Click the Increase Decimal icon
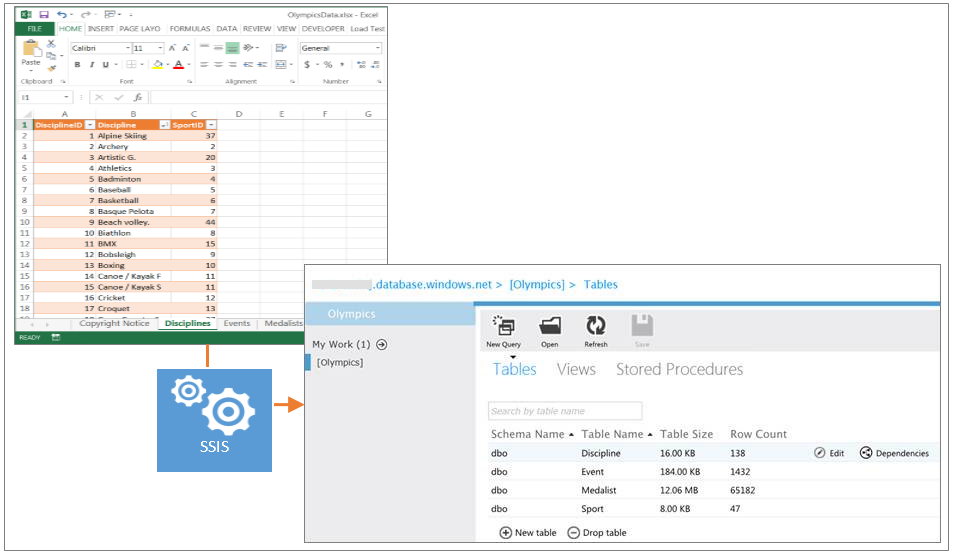The image size is (953, 553). tap(361, 64)
